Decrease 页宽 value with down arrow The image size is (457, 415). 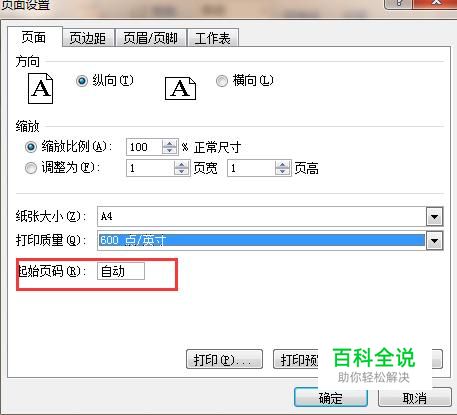tap(182, 171)
